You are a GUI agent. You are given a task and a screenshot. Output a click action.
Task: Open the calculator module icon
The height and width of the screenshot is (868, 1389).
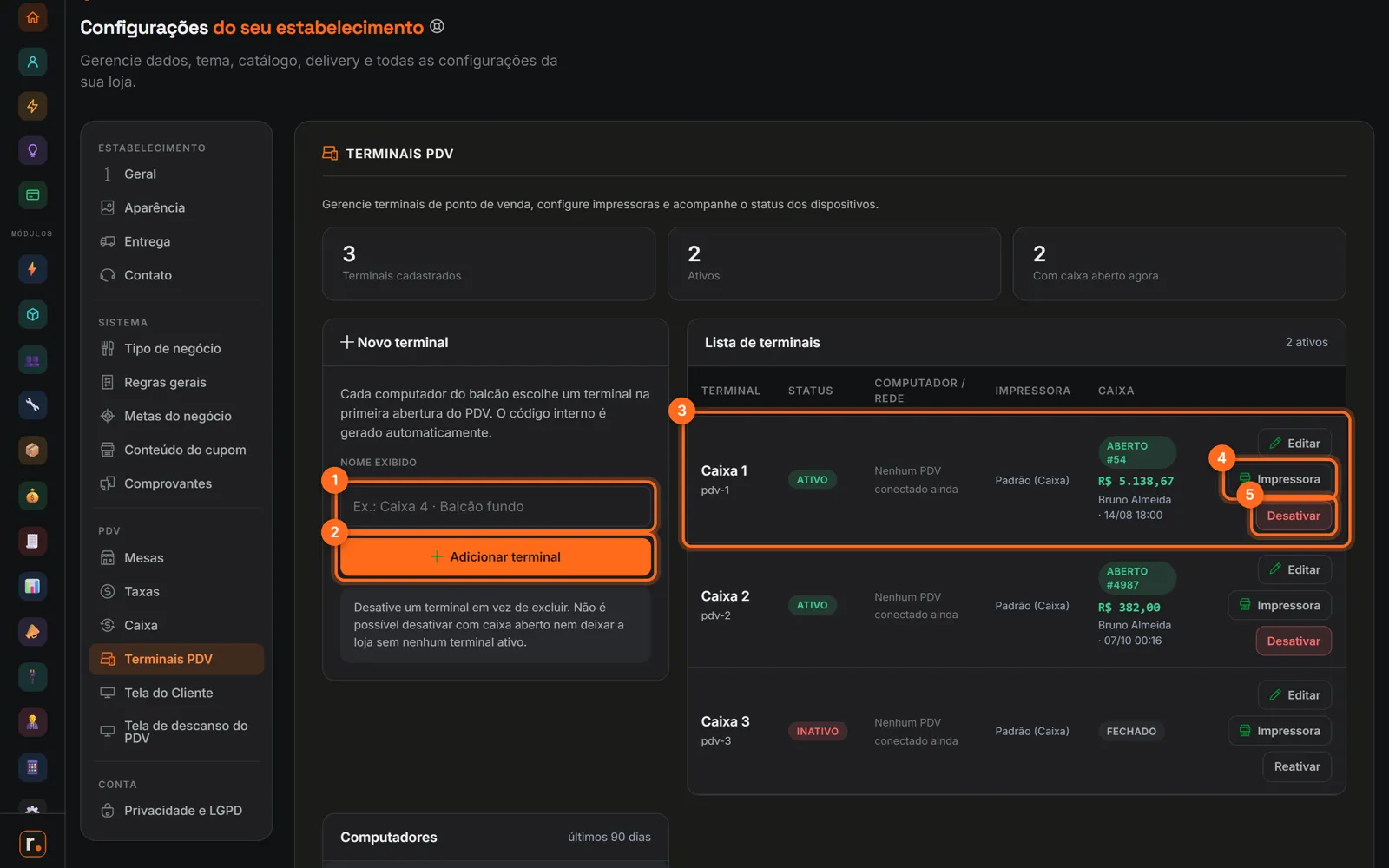32,767
